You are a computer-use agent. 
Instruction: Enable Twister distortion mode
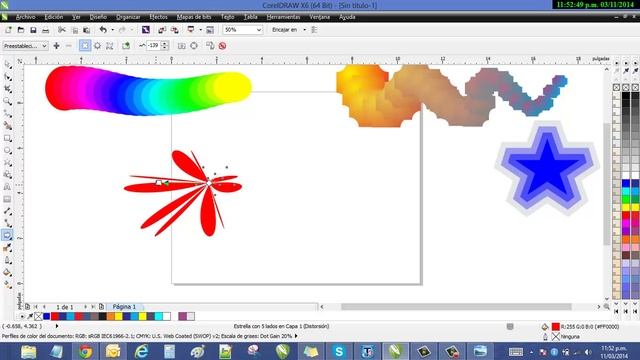pyautogui.click(x=110, y=46)
